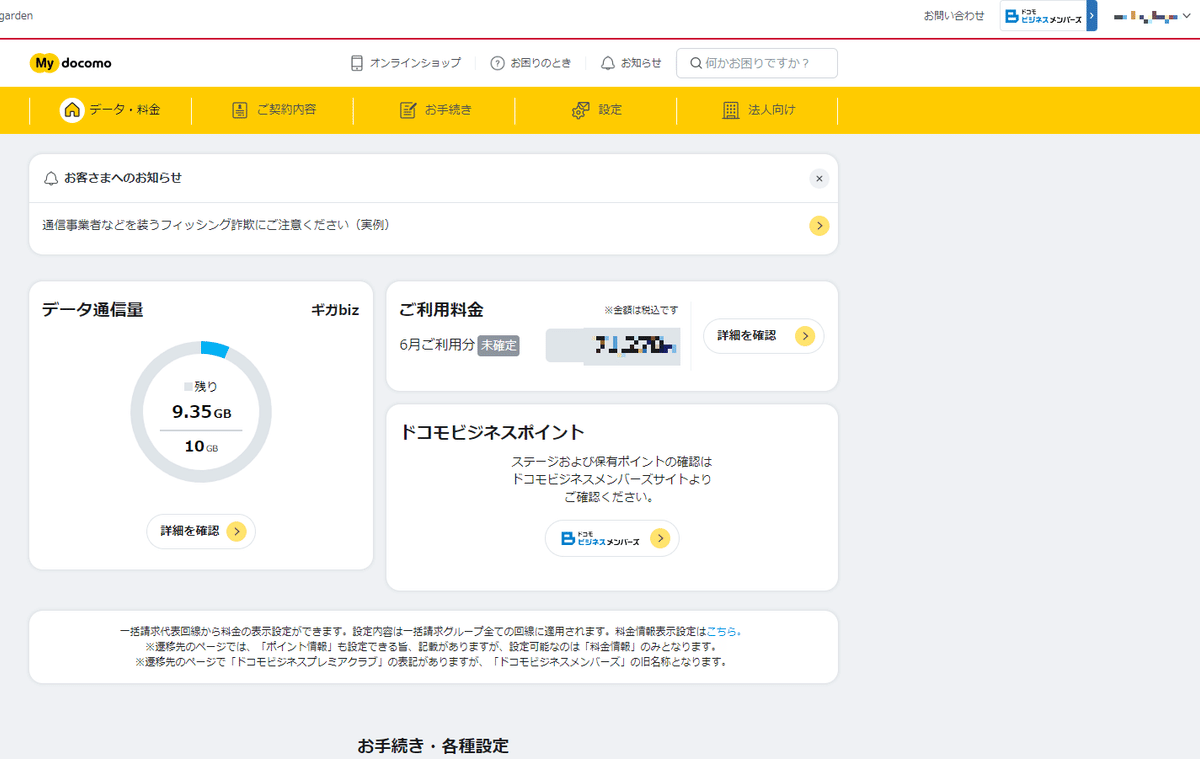1200x759 pixels.
Task: Dismiss the お客さまへのお知らせ panel with X
Action: (x=819, y=179)
